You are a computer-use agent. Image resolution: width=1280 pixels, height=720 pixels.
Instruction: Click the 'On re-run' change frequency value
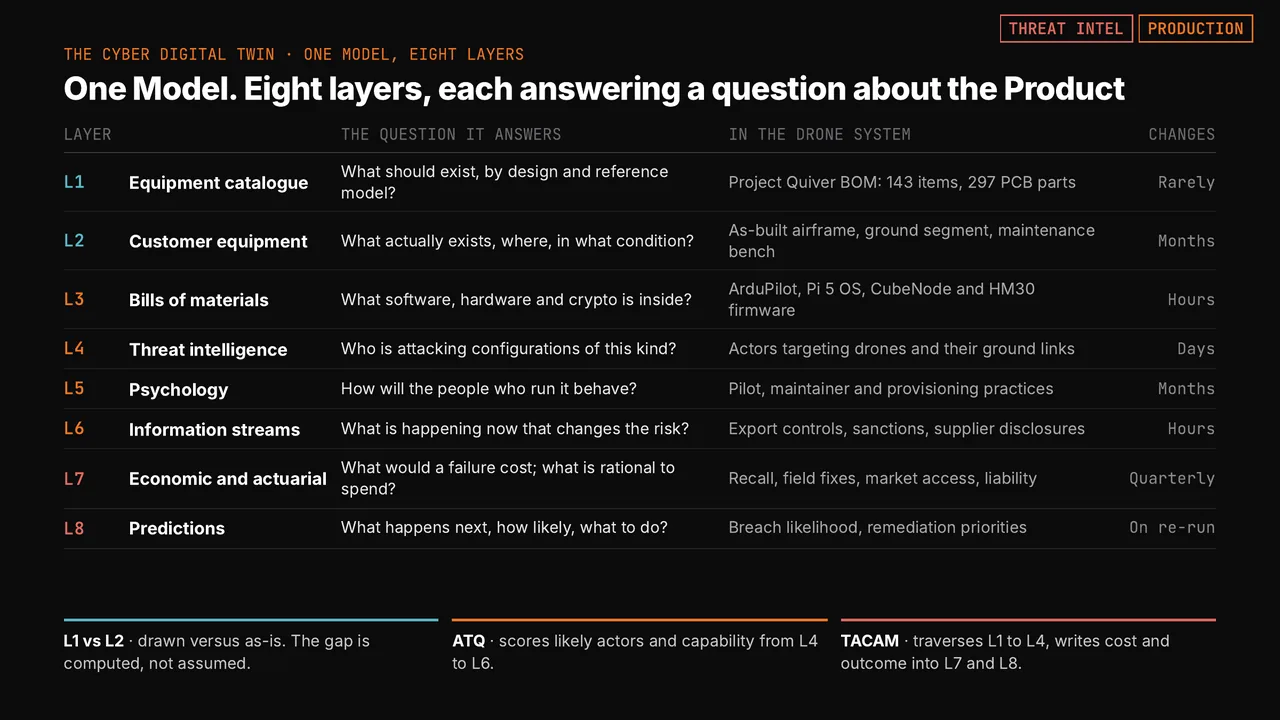pyautogui.click(x=1172, y=527)
